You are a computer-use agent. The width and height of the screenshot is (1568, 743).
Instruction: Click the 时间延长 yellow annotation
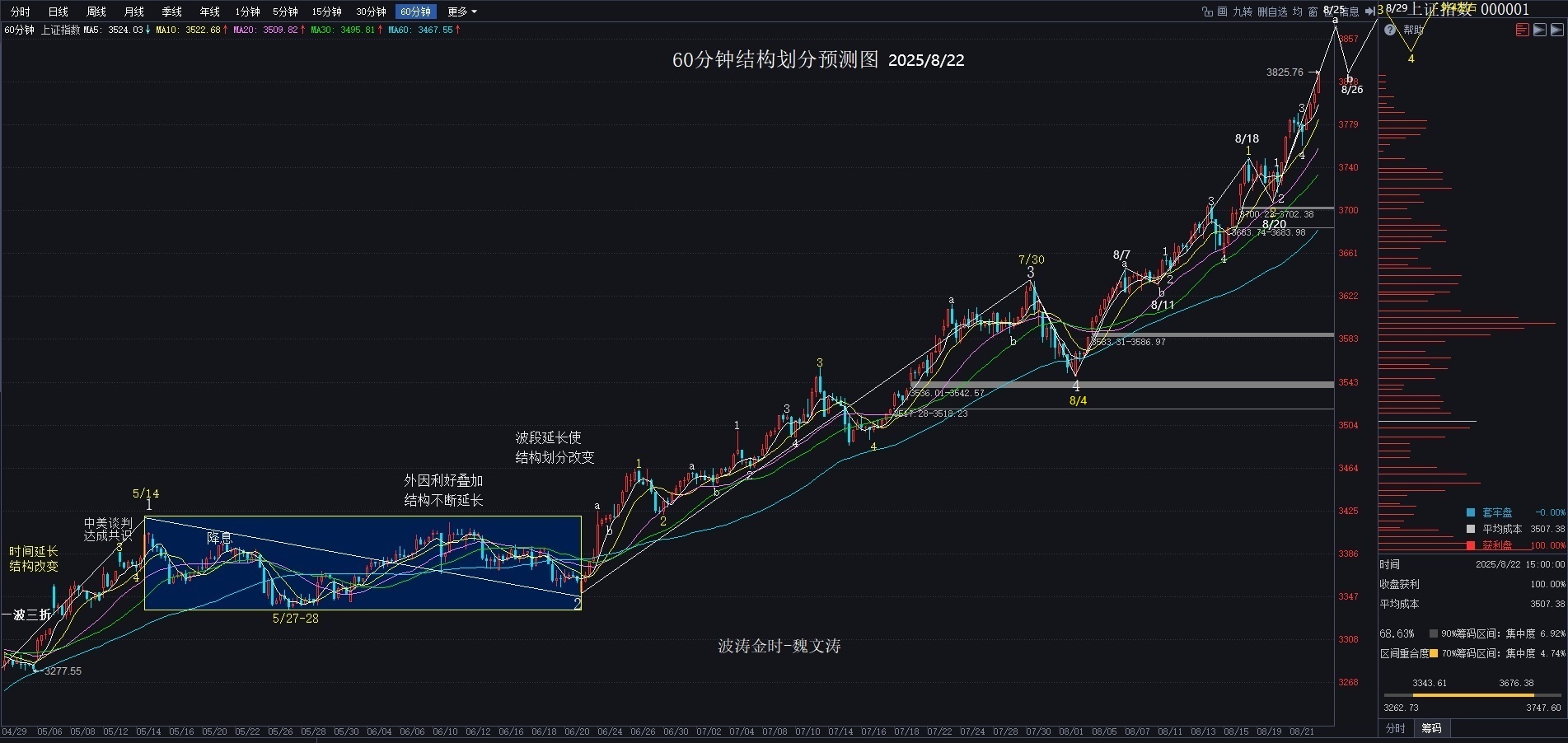point(34,551)
